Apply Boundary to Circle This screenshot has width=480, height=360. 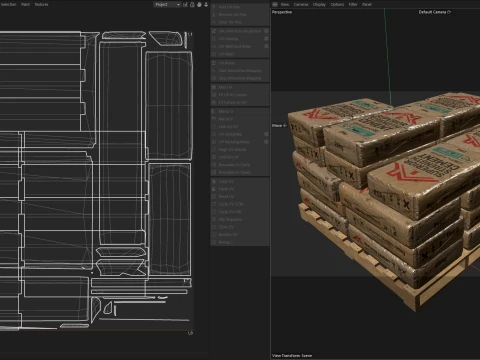tap(240, 165)
